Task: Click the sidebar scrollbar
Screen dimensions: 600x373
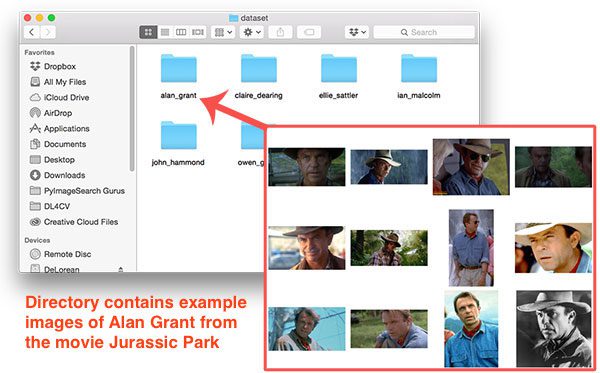Action: 132,109
